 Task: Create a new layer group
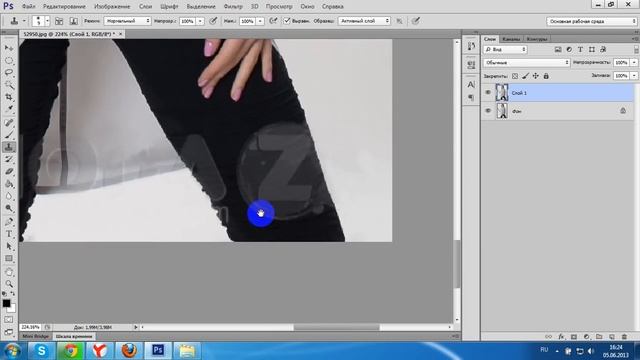click(599, 337)
